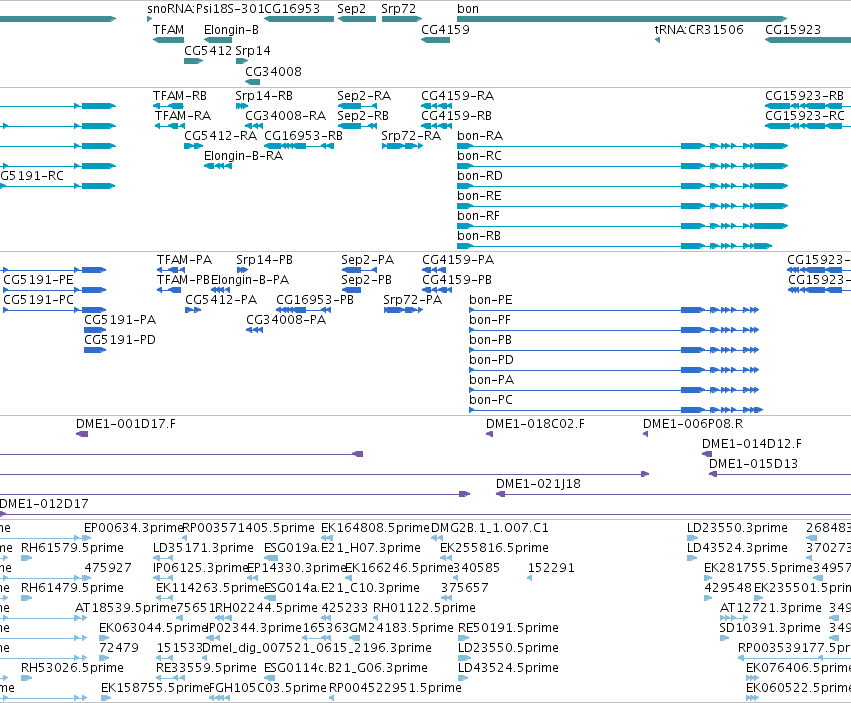
Task: Click the DME1-012D17 BAC label
Action: click(x=44, y=504)
